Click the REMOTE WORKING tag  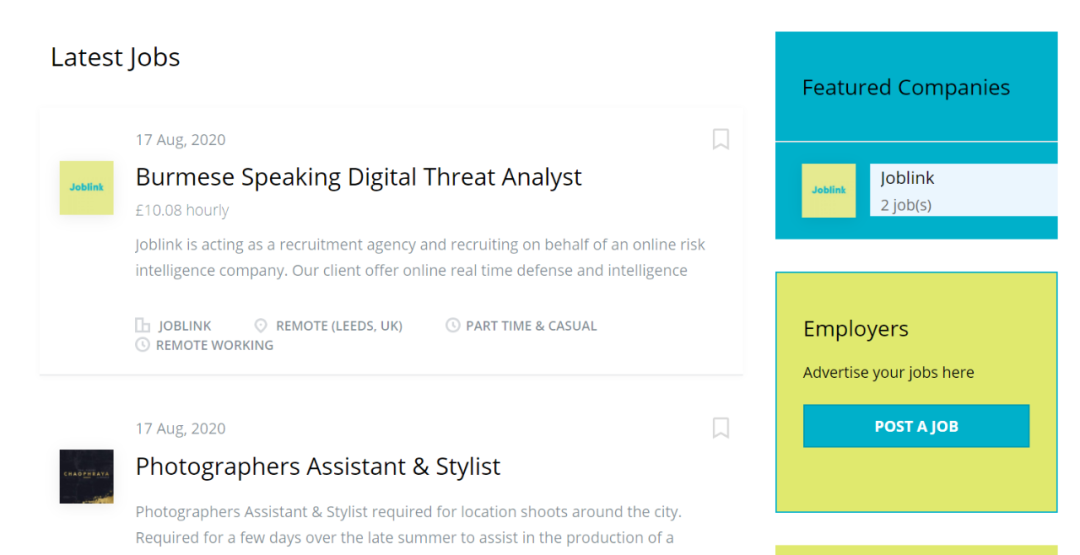point(205,345)
